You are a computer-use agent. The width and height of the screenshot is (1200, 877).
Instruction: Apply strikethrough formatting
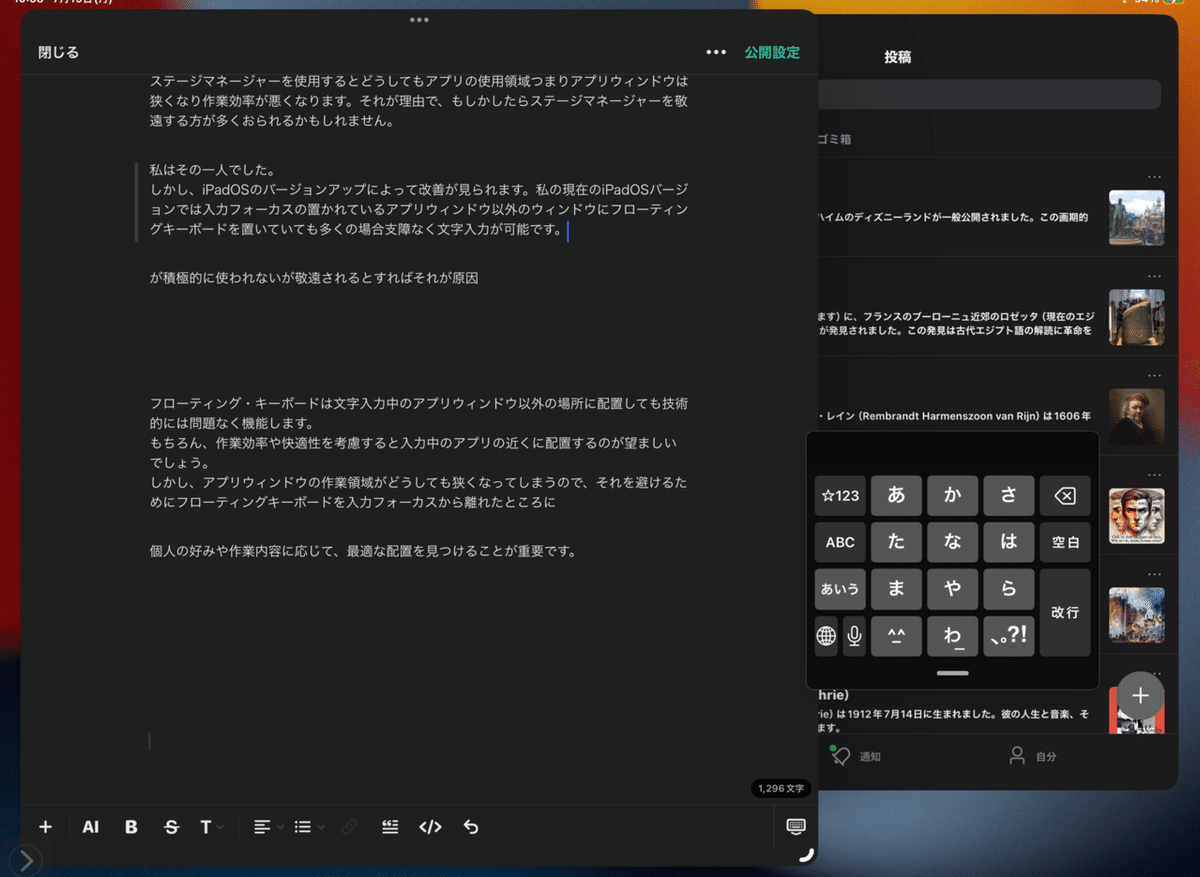171,827
